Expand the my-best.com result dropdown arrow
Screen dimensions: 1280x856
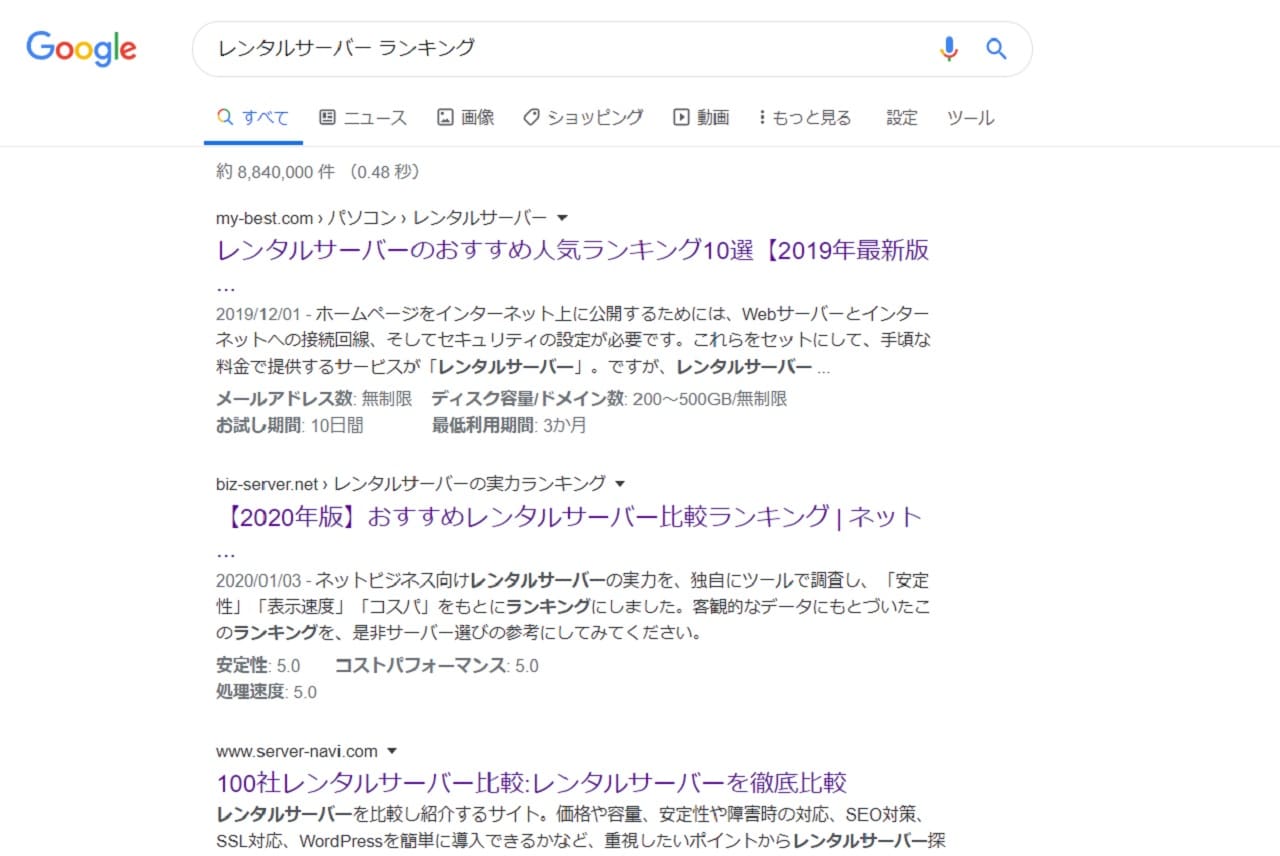[562, 218]
